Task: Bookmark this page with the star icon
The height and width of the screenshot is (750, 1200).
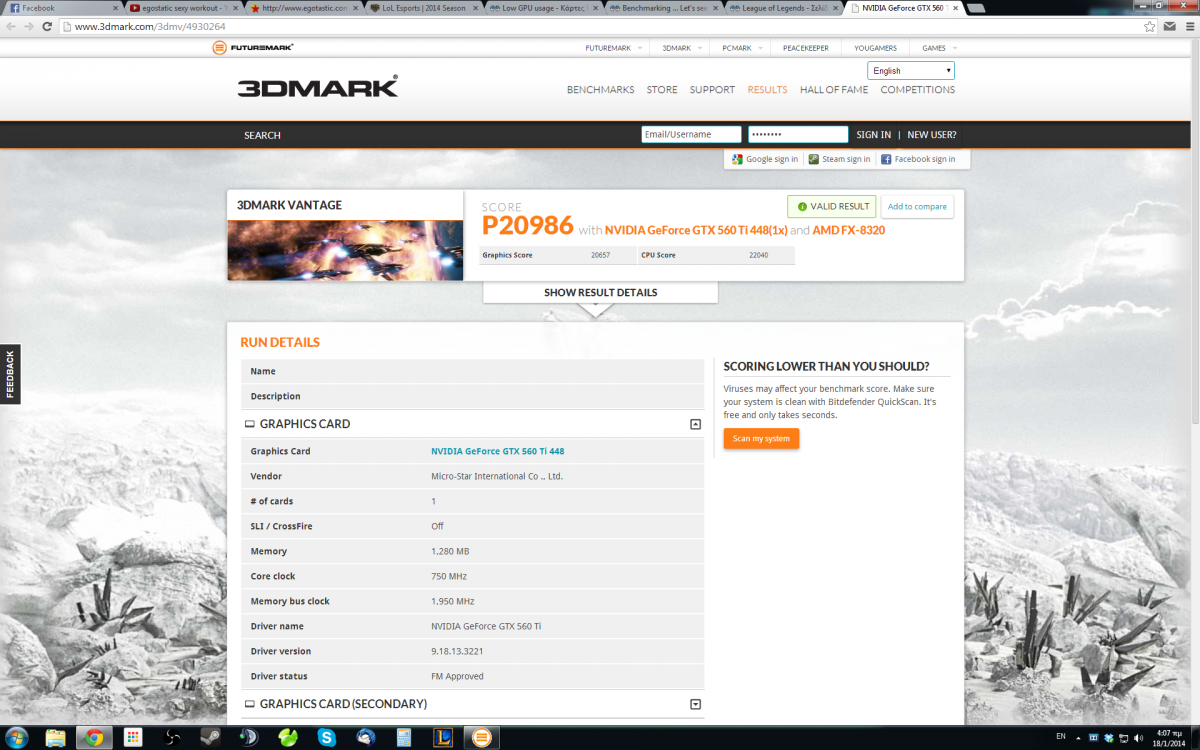Action: [1151, 27]
